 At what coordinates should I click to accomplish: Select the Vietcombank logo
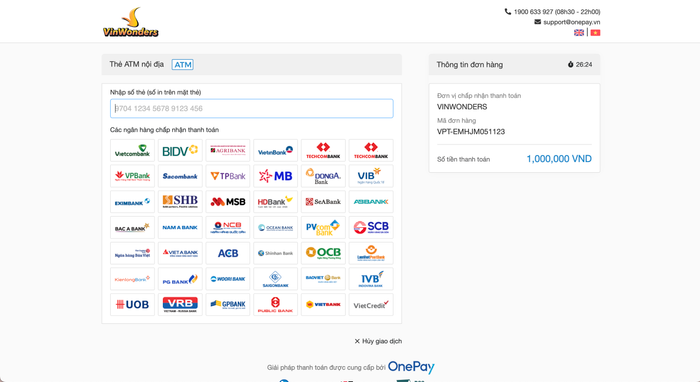click(132, 150)
